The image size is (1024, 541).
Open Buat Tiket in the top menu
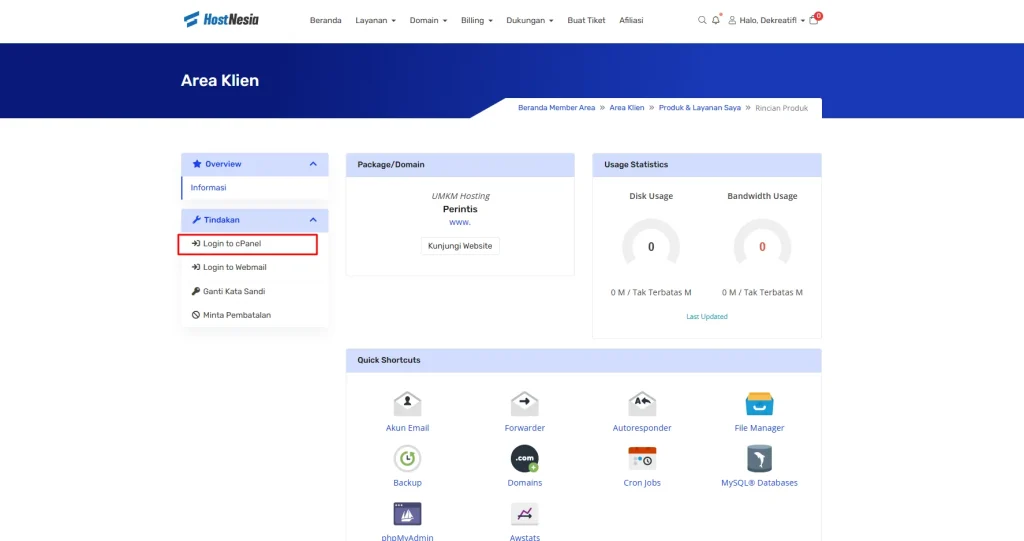coord(586,20)
